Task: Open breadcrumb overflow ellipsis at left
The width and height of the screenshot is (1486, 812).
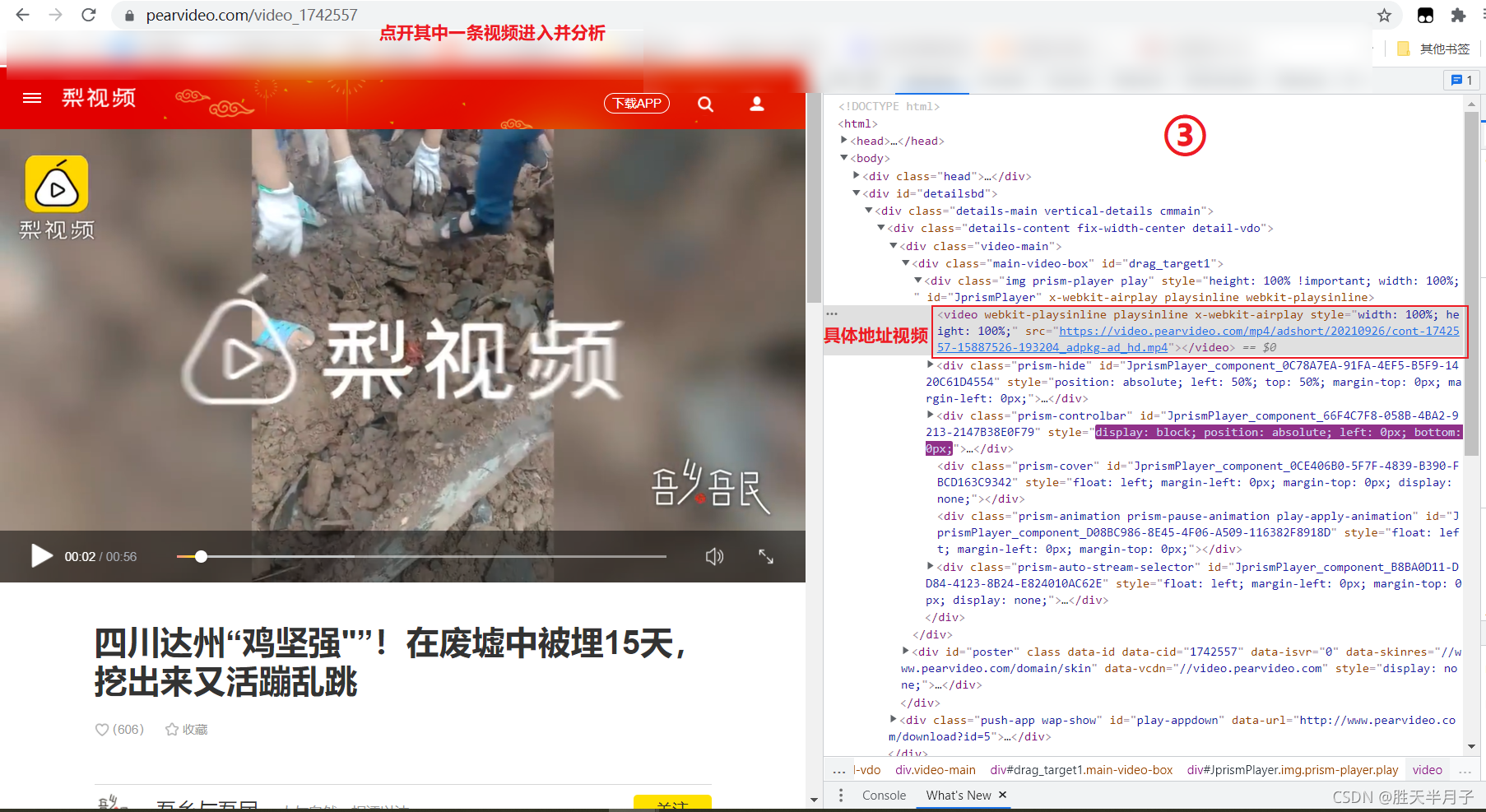Action: pos(838,771)
